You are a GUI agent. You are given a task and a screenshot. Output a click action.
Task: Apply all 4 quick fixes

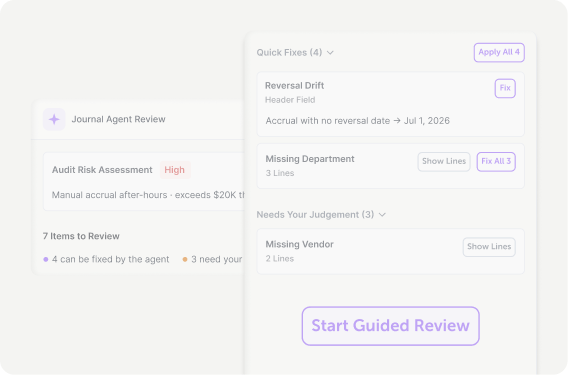(499, 53)
